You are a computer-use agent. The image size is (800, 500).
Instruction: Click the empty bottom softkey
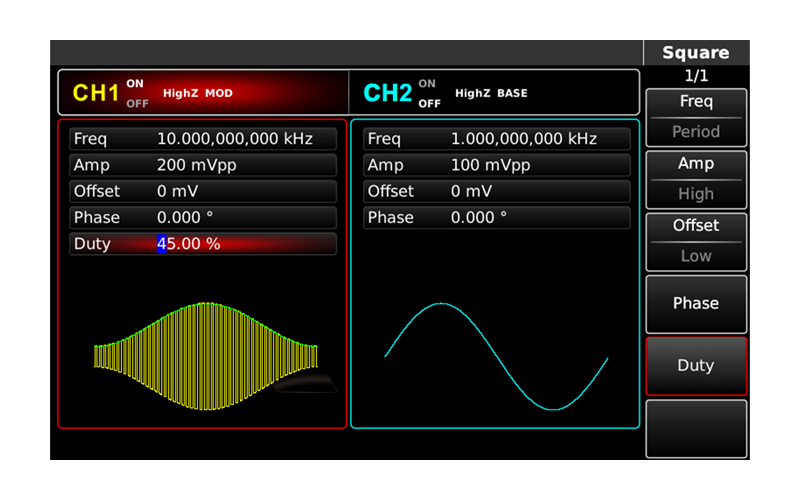click(x=696, y=429)
